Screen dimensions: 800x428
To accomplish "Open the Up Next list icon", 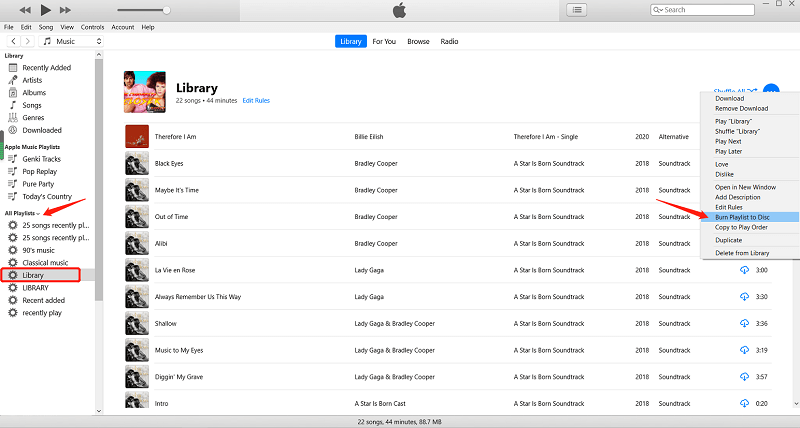I will click(577, 10).
